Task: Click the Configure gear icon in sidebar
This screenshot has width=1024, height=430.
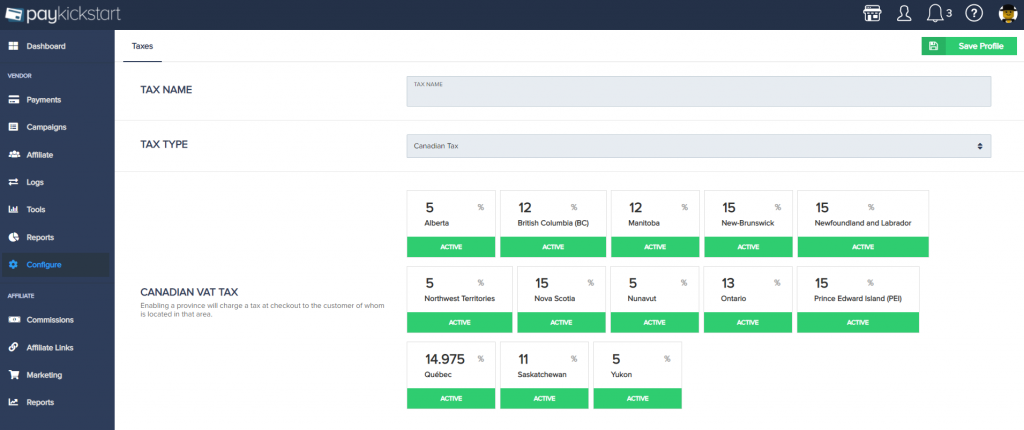Action: pos(14,265)
